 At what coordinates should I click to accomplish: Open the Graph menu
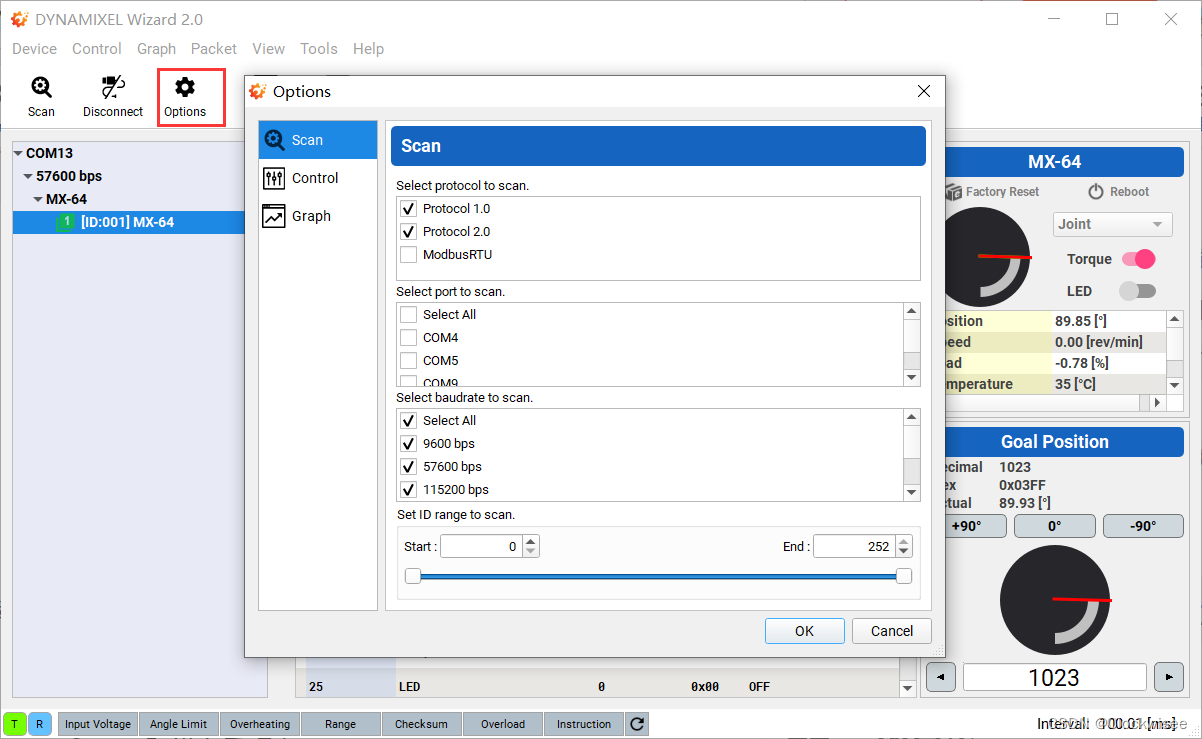click(157, 49)
